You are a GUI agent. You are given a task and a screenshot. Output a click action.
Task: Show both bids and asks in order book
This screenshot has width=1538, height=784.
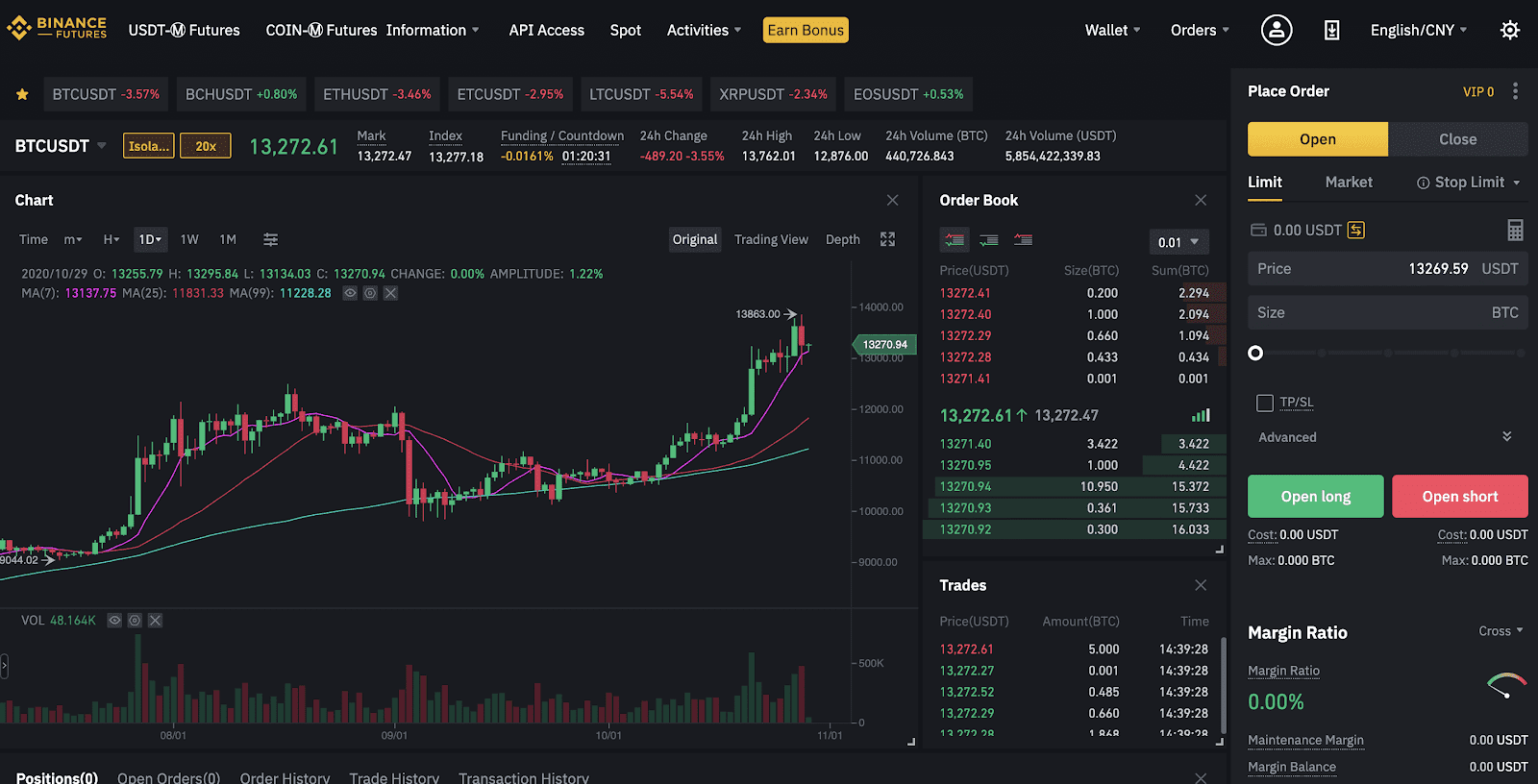(955, 240)
